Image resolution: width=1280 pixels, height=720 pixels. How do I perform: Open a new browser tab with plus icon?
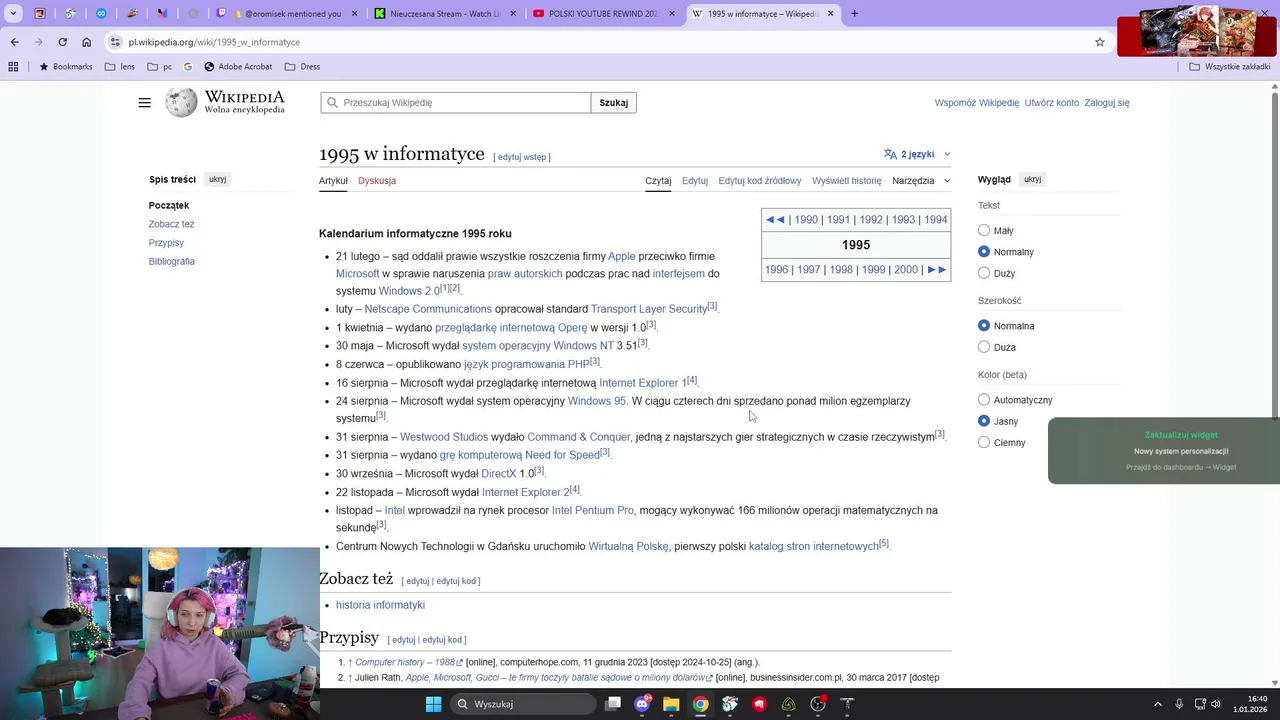[x=854, y=14]
